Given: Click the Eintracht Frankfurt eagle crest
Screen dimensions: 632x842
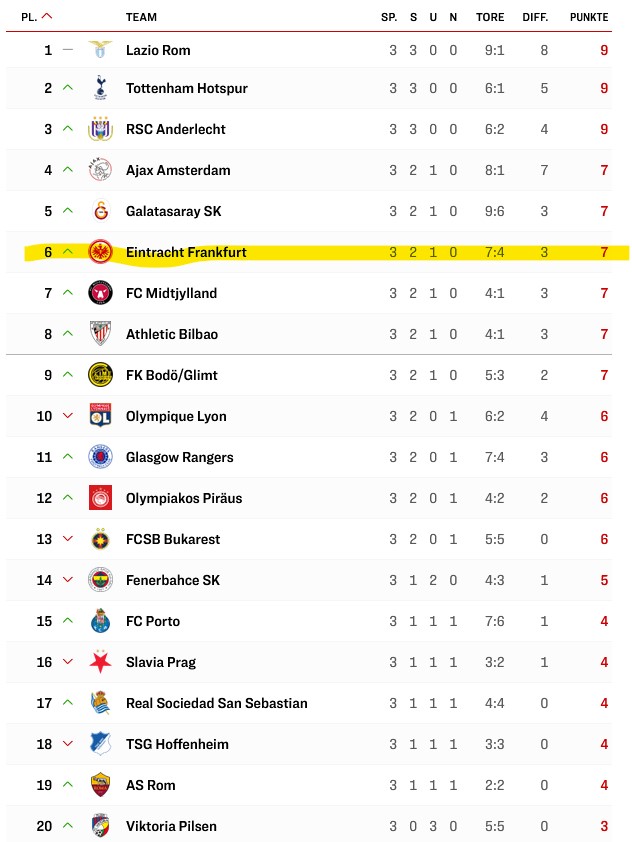Looking at the screenshot, I should [100, 252].
